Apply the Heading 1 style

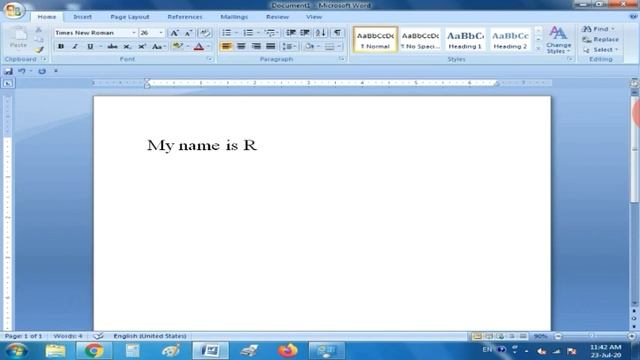(465, 40)
